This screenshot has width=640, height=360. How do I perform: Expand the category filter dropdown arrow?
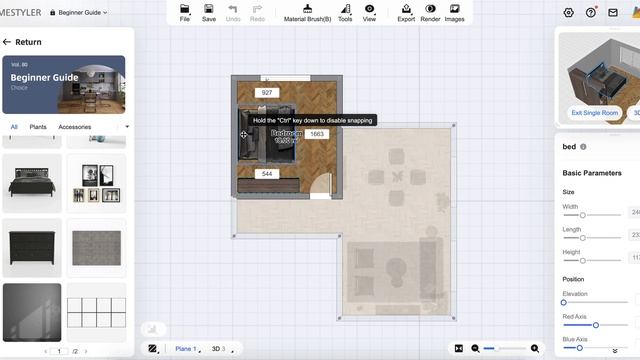127,127
